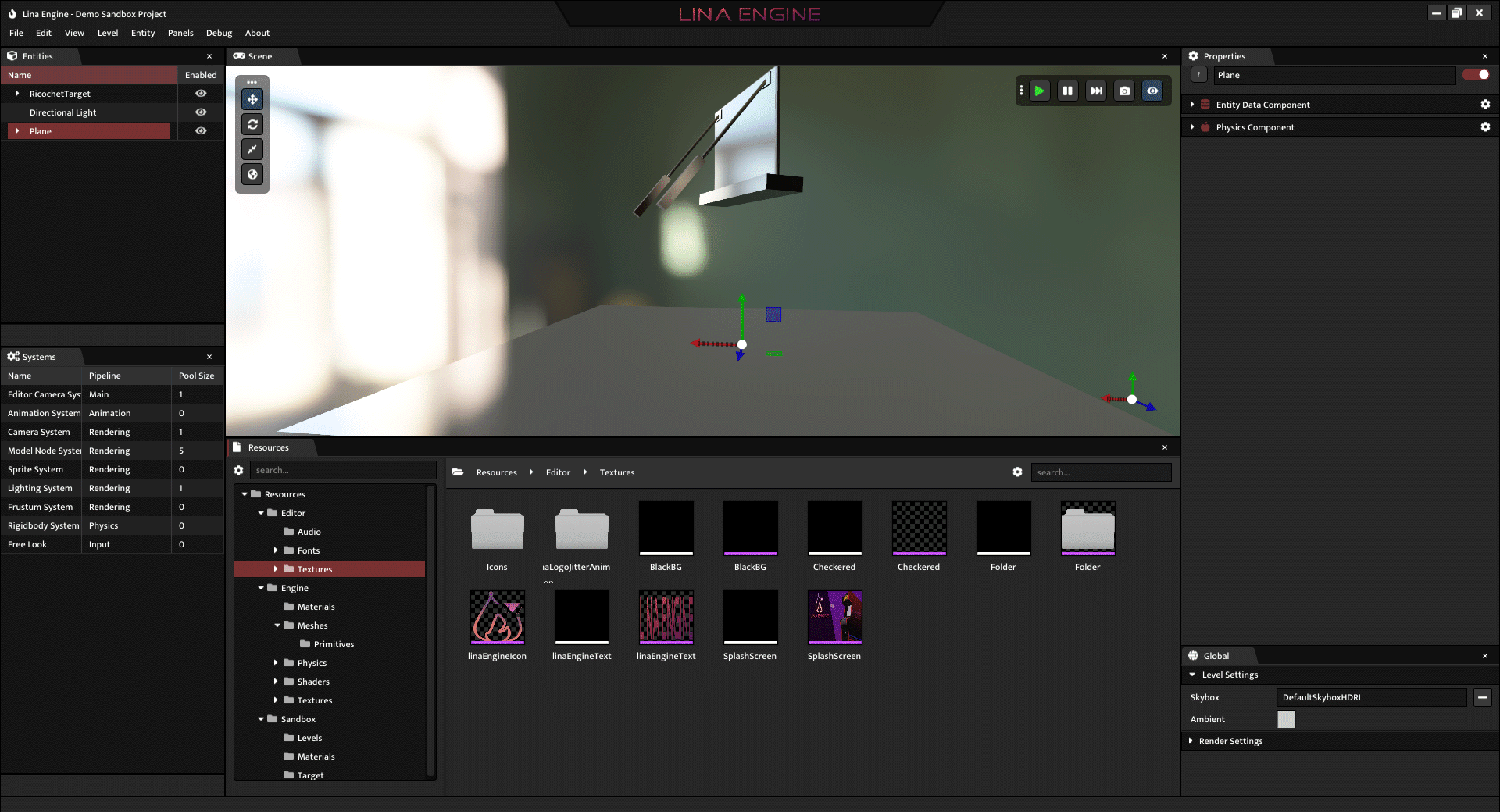Viewport: 1500px width, 812px height.
Task: Click the folder icon in resources breadcrumb
Action: (x=458, y=472)
